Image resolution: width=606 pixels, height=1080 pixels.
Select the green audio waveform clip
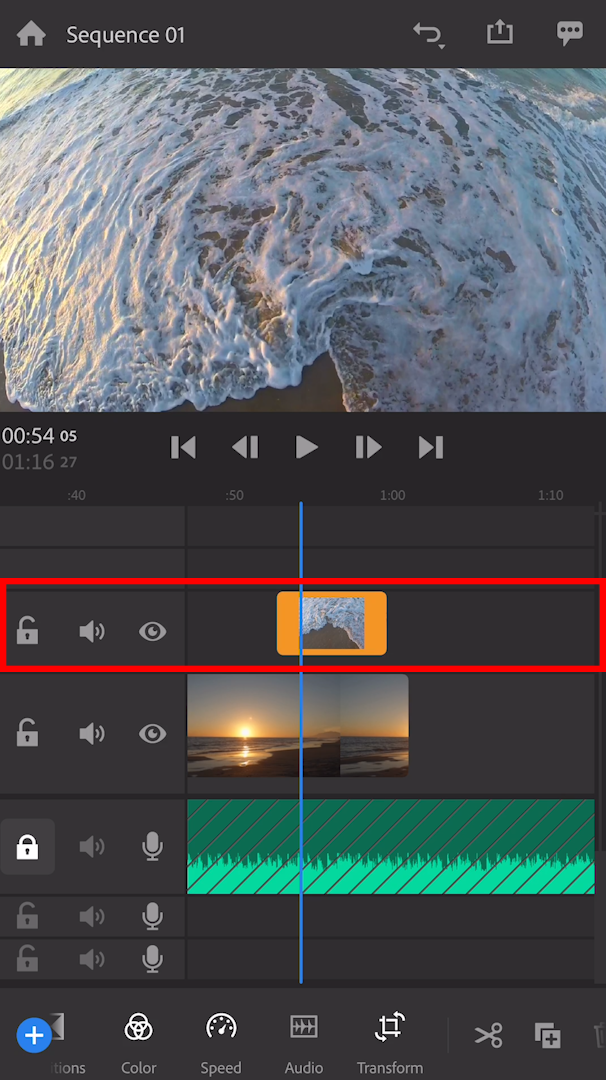pos(390,847)
